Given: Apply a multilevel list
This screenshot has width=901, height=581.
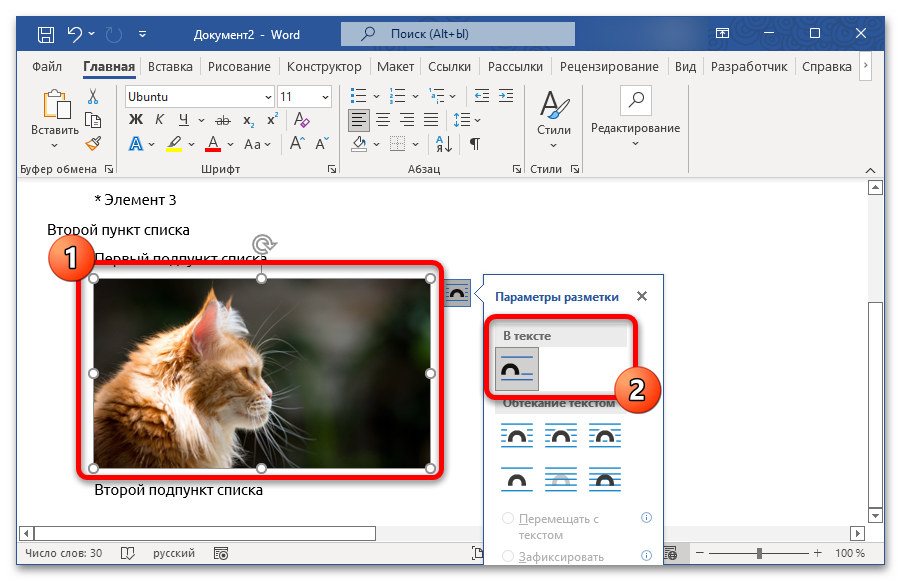Looking at the screenshot, I should coord(437,95).
